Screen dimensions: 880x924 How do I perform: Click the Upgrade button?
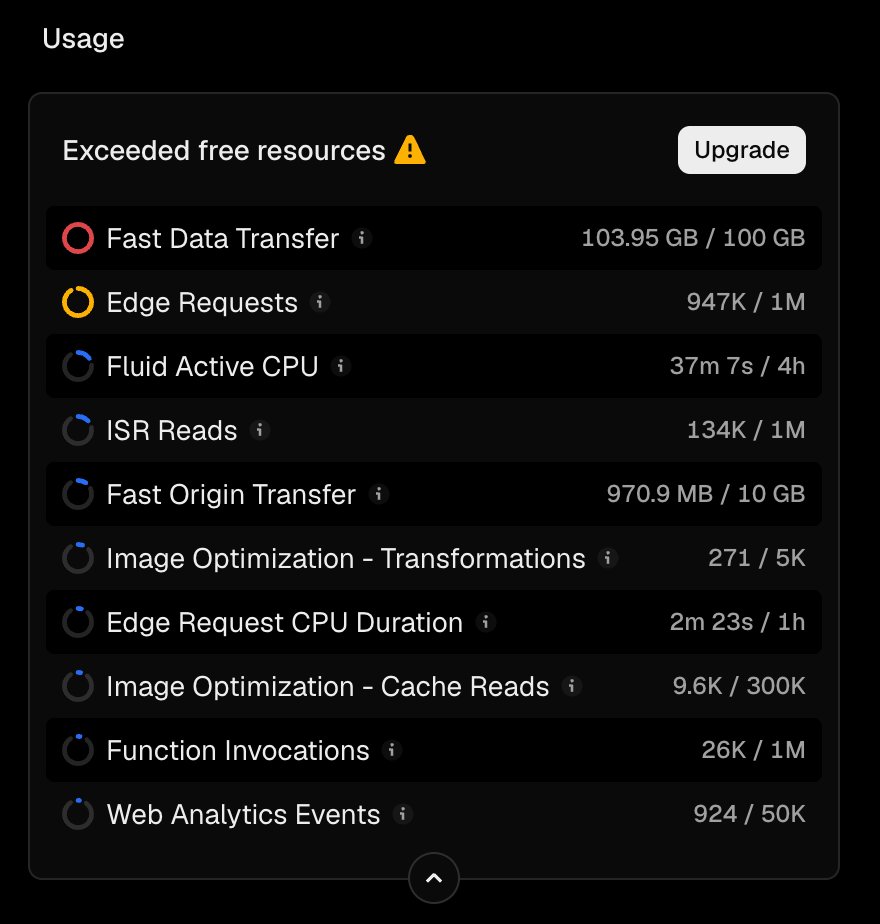tap(741, 150)
